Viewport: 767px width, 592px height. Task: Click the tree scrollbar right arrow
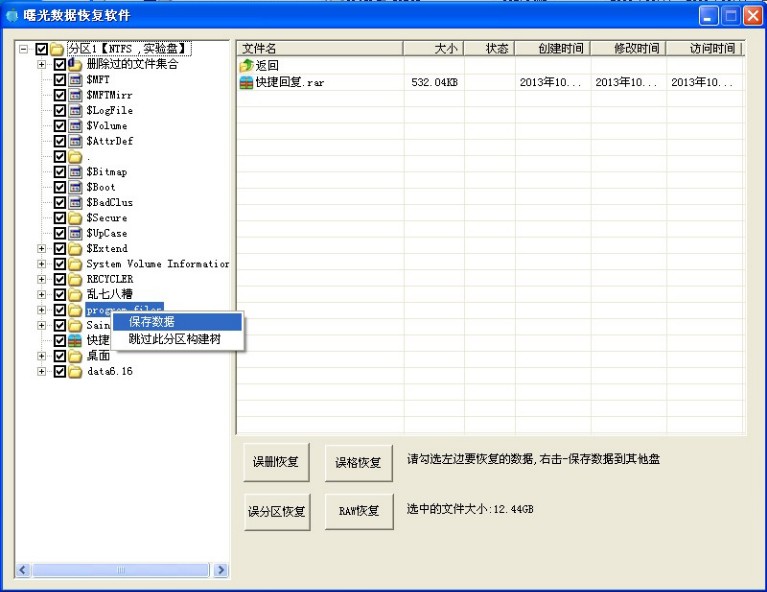point(221,570)
